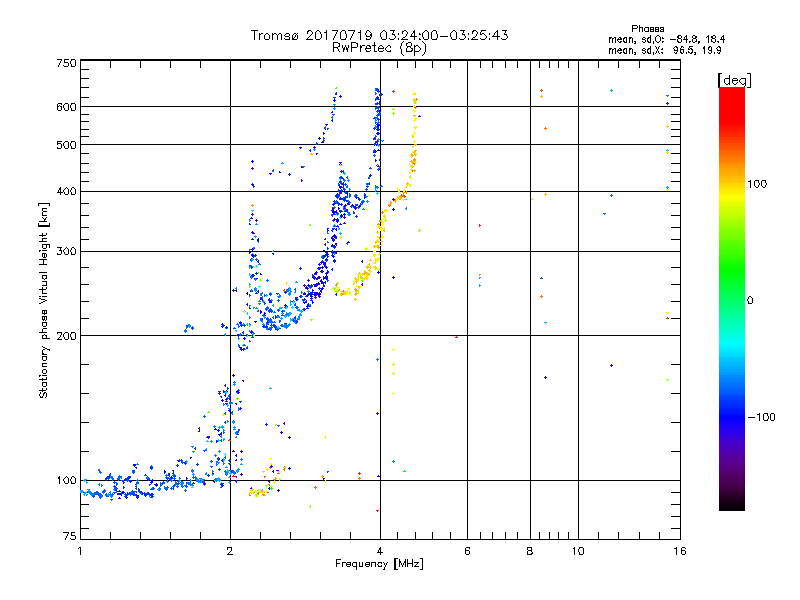Click the x-axis label '4'
This screenshot has height=600, width=800.
click(380, 551)
